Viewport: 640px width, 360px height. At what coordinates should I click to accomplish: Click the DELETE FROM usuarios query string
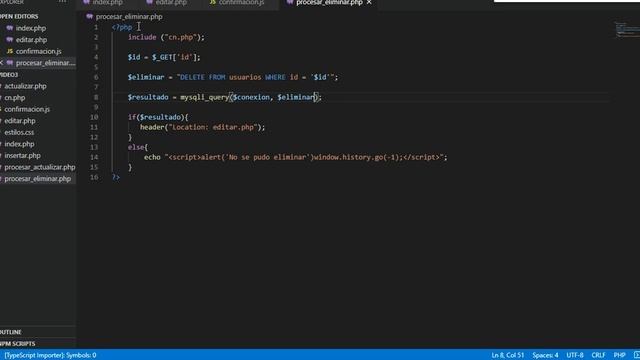[256, 77]
